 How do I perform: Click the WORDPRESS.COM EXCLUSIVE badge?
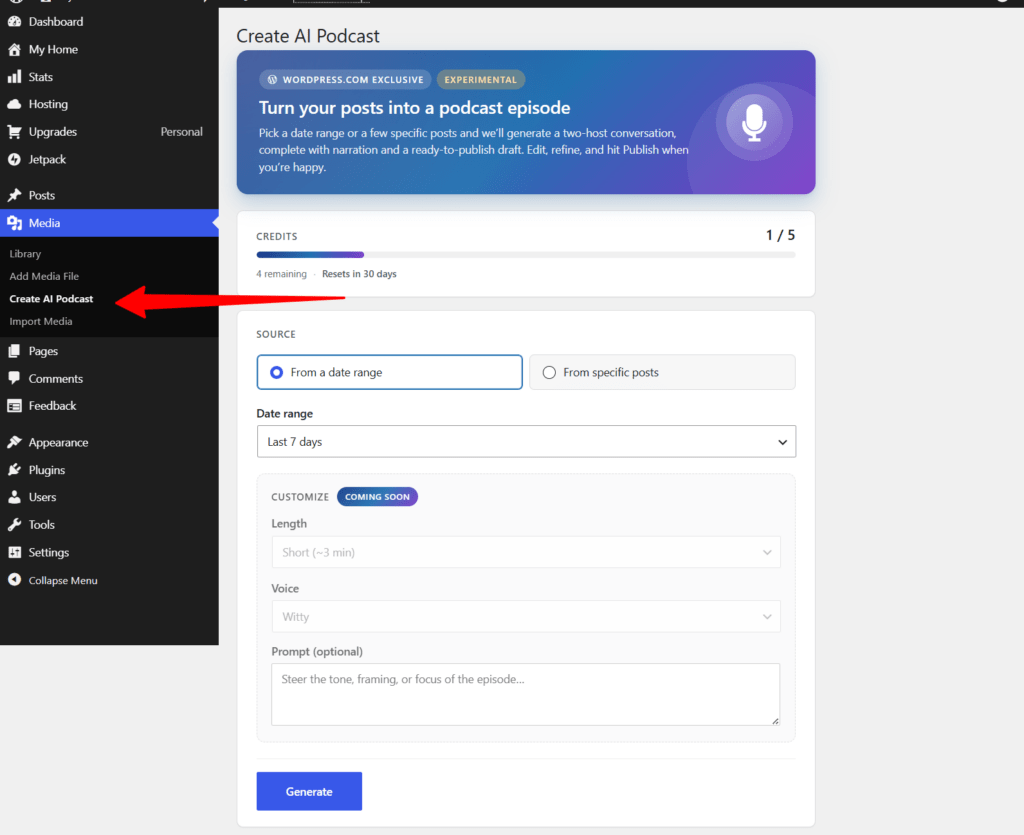point(345,80)
